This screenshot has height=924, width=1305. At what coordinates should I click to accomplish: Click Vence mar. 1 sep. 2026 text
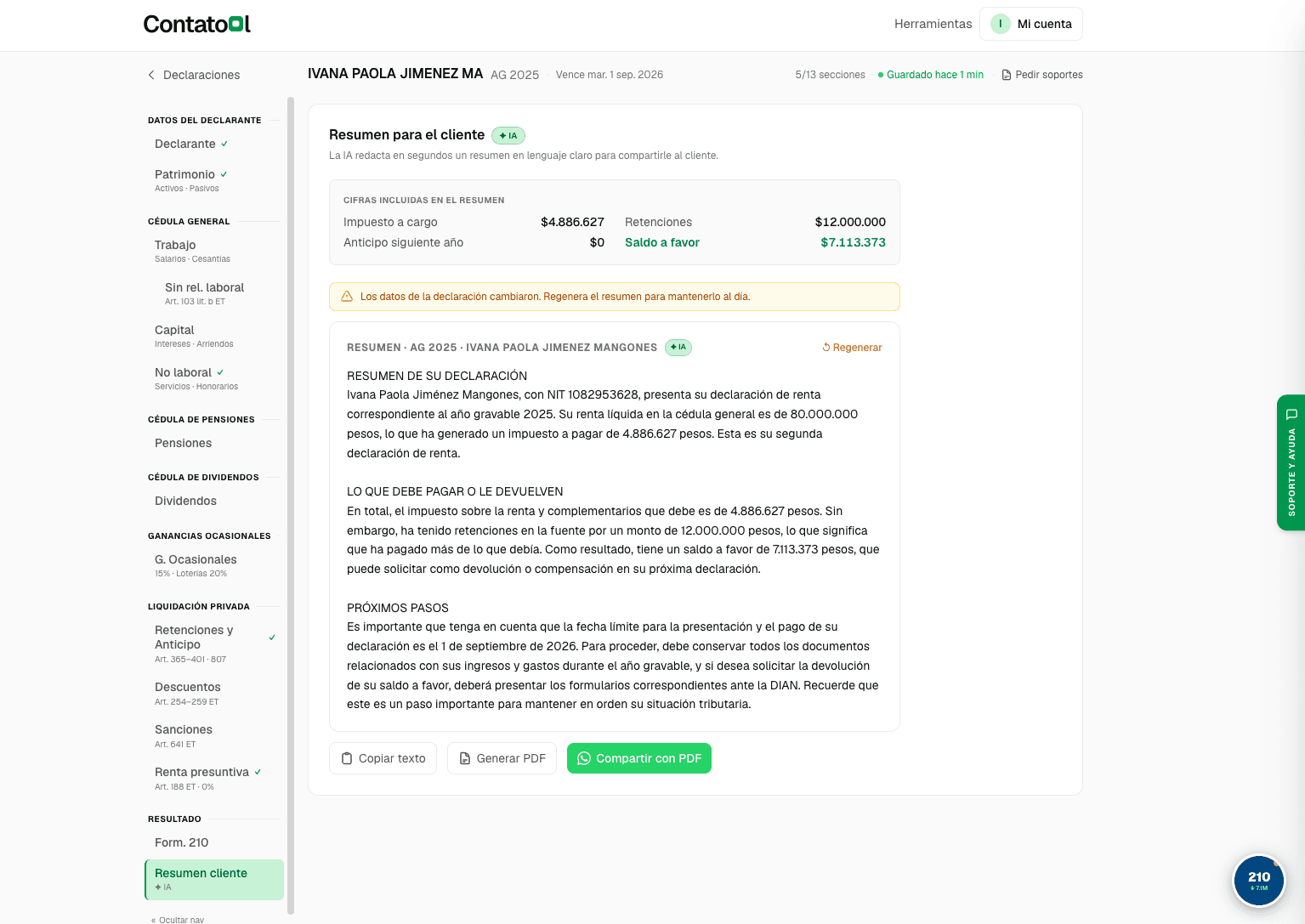coord(610,75)
